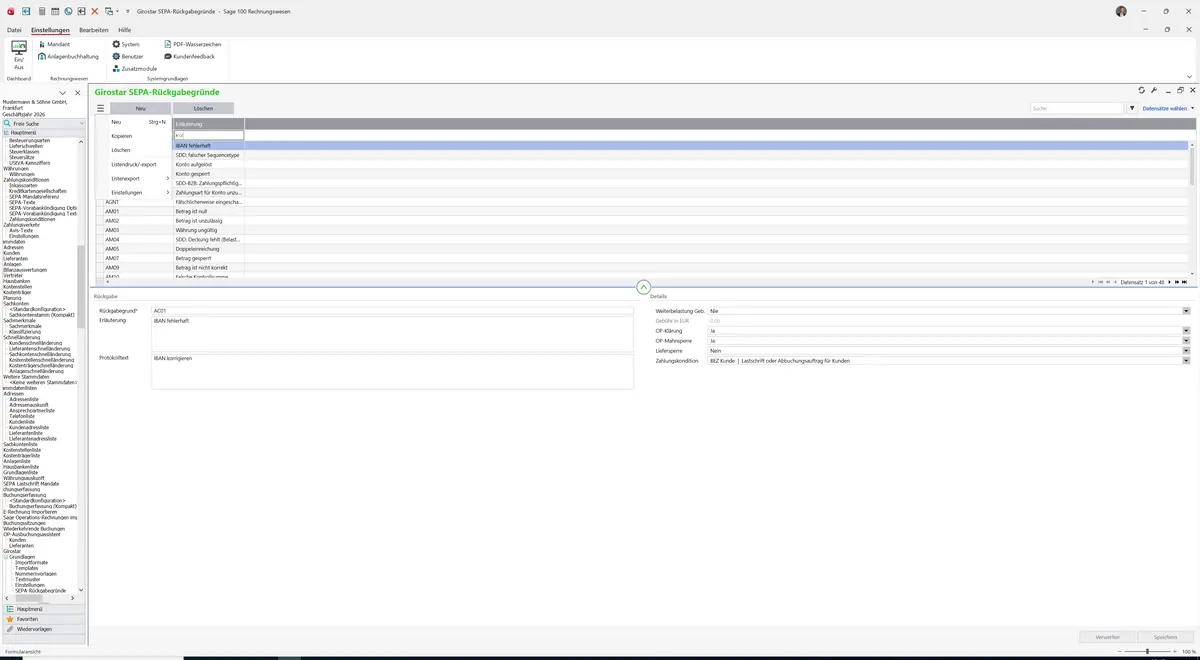Open Anlagenbuchhaltung from the ribbon
Image resolution: width=1200 pixels, height=660 pixels.
(68, 56)
